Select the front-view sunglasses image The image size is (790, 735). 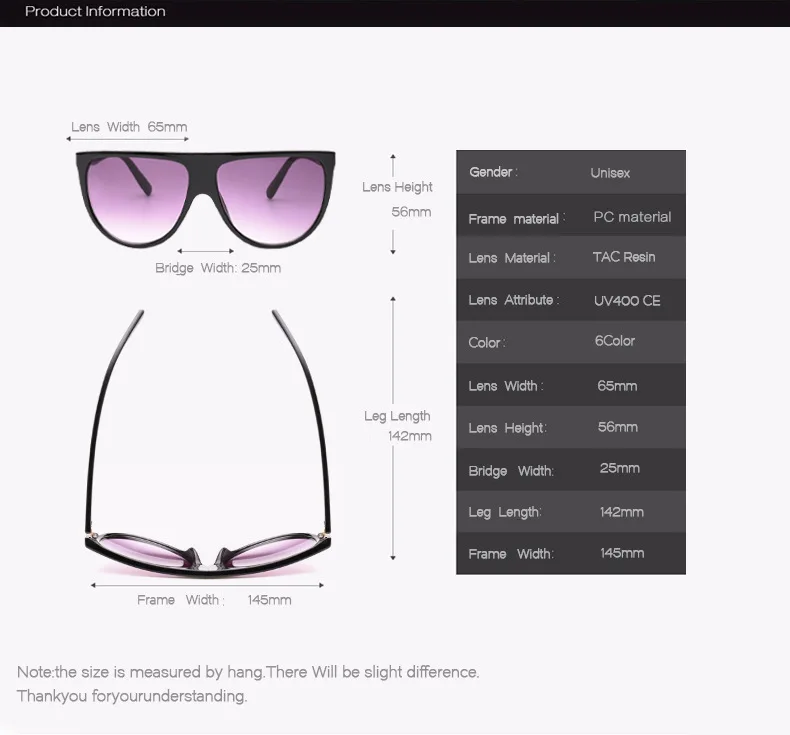(x=206, y=199)
